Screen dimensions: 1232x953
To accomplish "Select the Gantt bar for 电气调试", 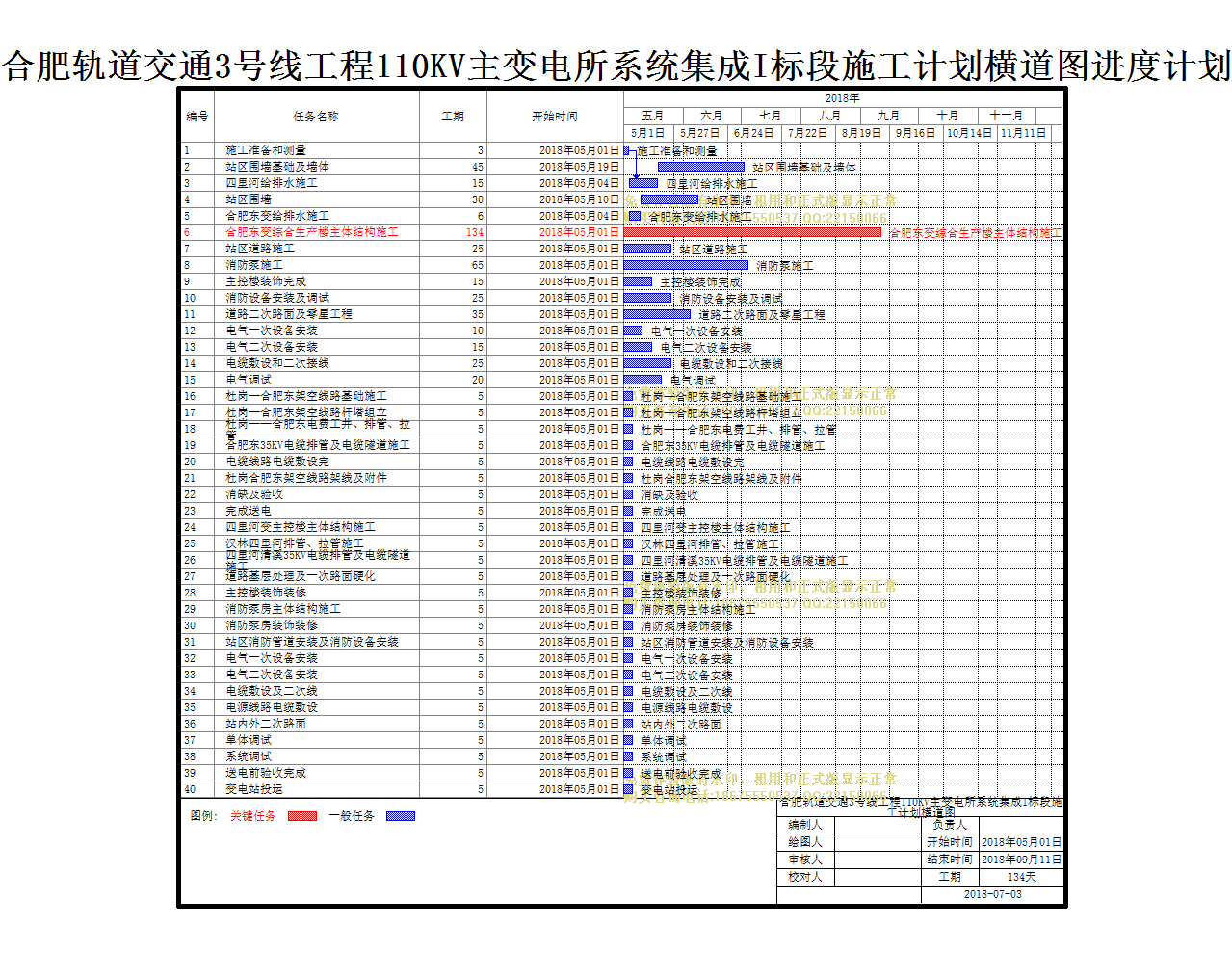I will 642,380.
